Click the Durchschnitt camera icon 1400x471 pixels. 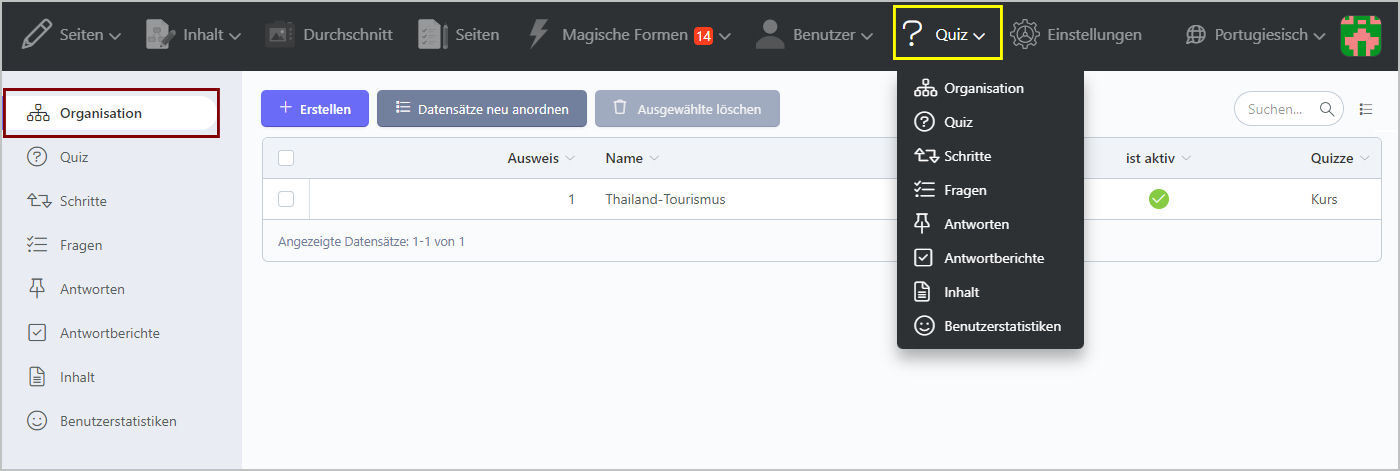click(280, 34)
